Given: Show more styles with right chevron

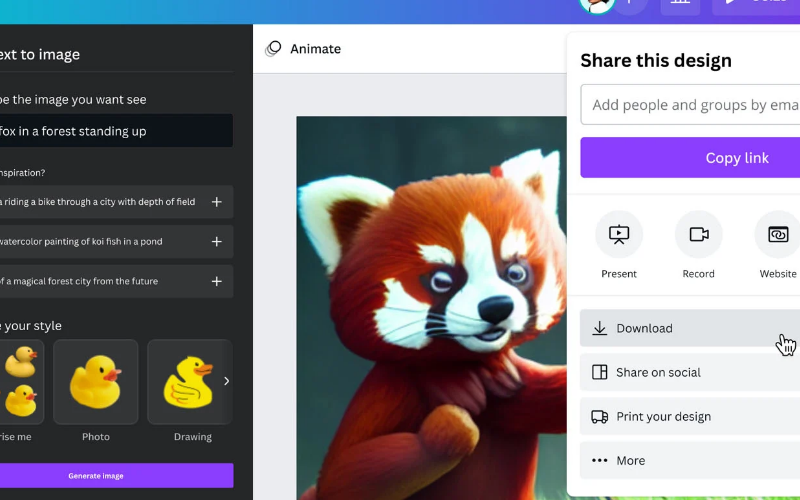Looking at the screenshot, I should tap(227, 381).
